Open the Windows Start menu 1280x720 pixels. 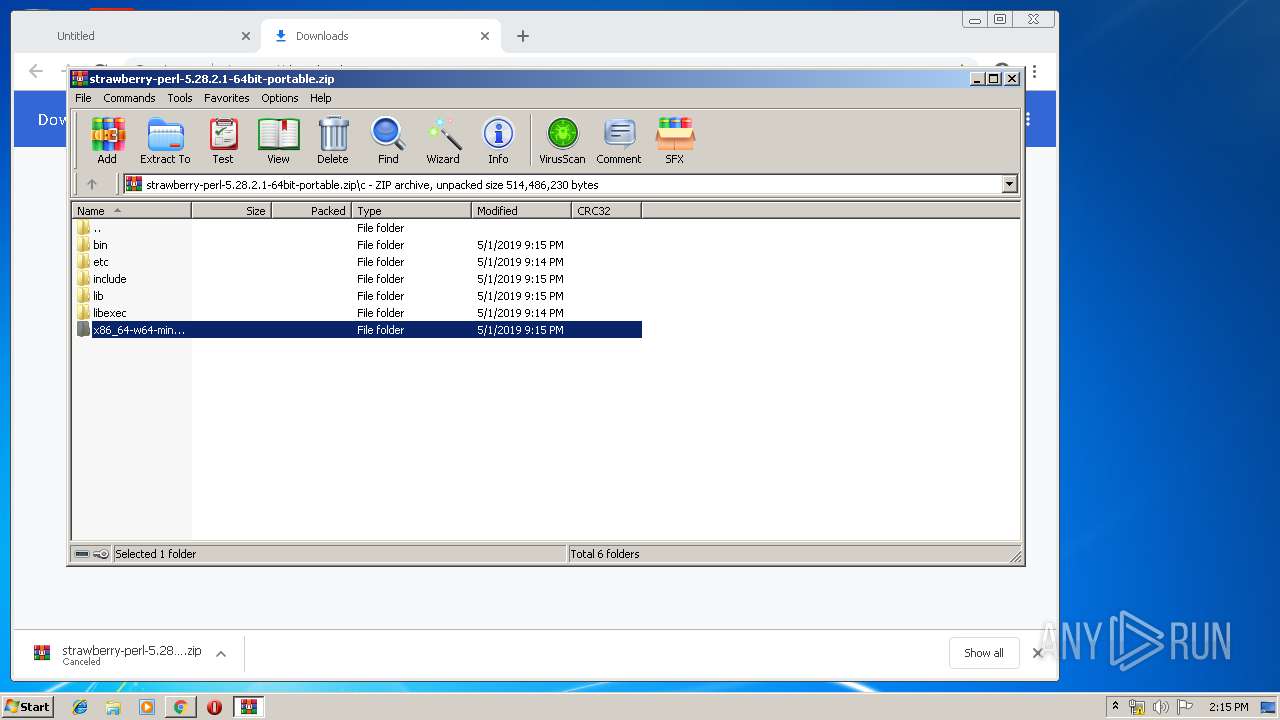(27, 706)
